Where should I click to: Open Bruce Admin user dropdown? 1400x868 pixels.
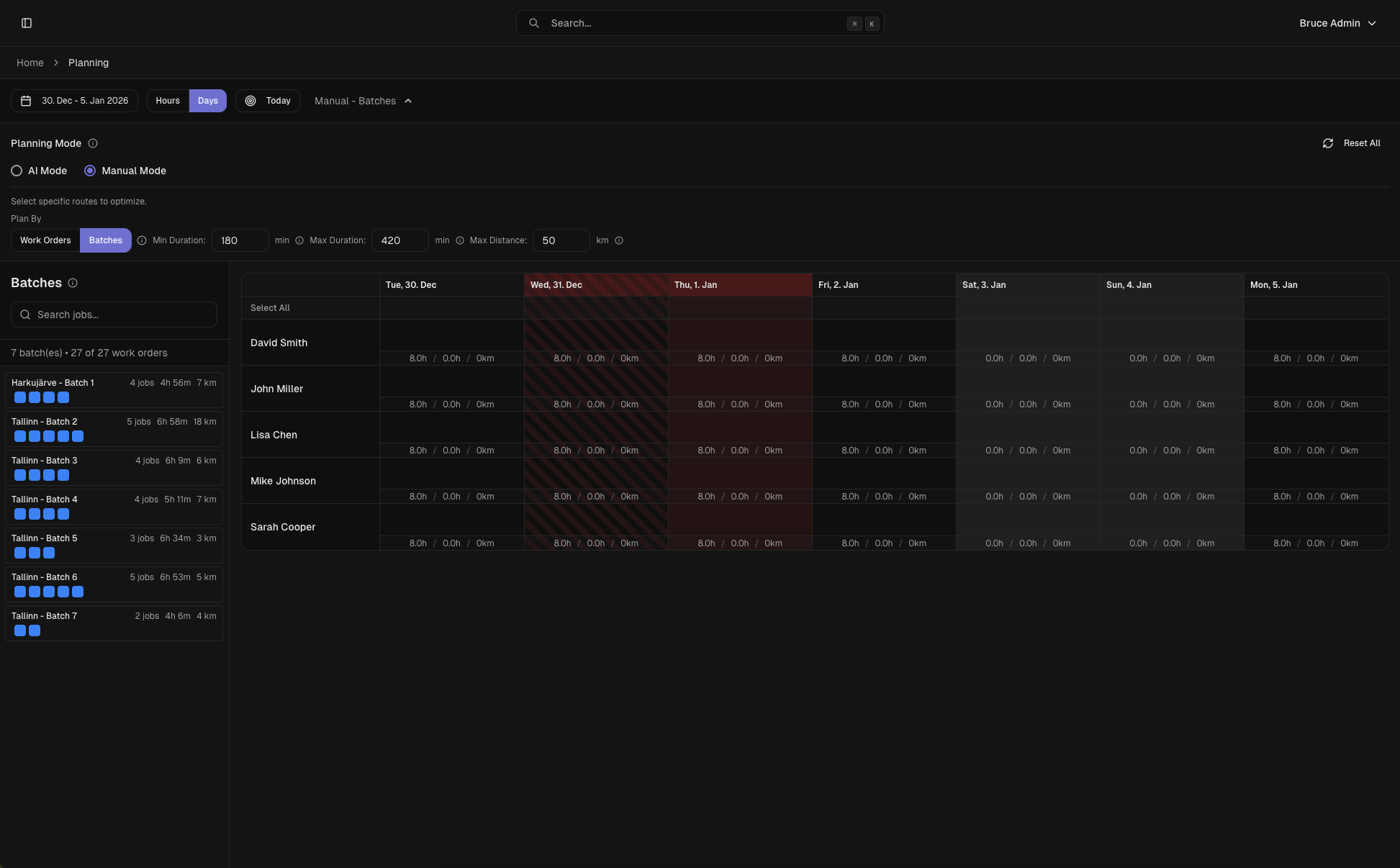[1337, 23]
